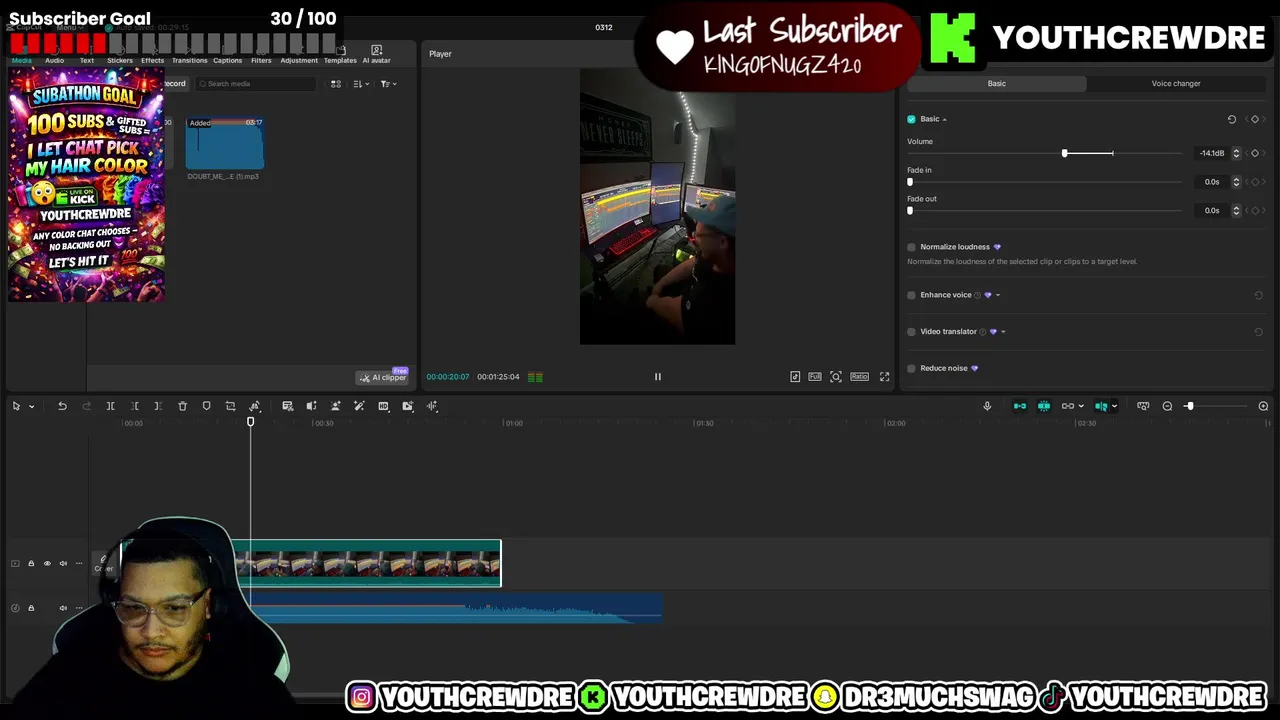Select the pointer tool in timeline toolbar
1280x720 pixels.
(x=16, y=406)
